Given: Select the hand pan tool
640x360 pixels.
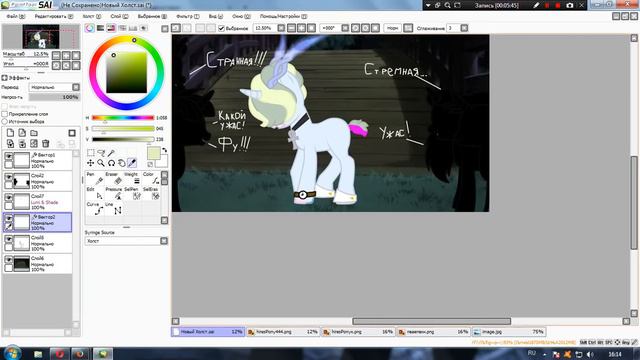Looking at the screenshot, I should click(x=121, y=163).
